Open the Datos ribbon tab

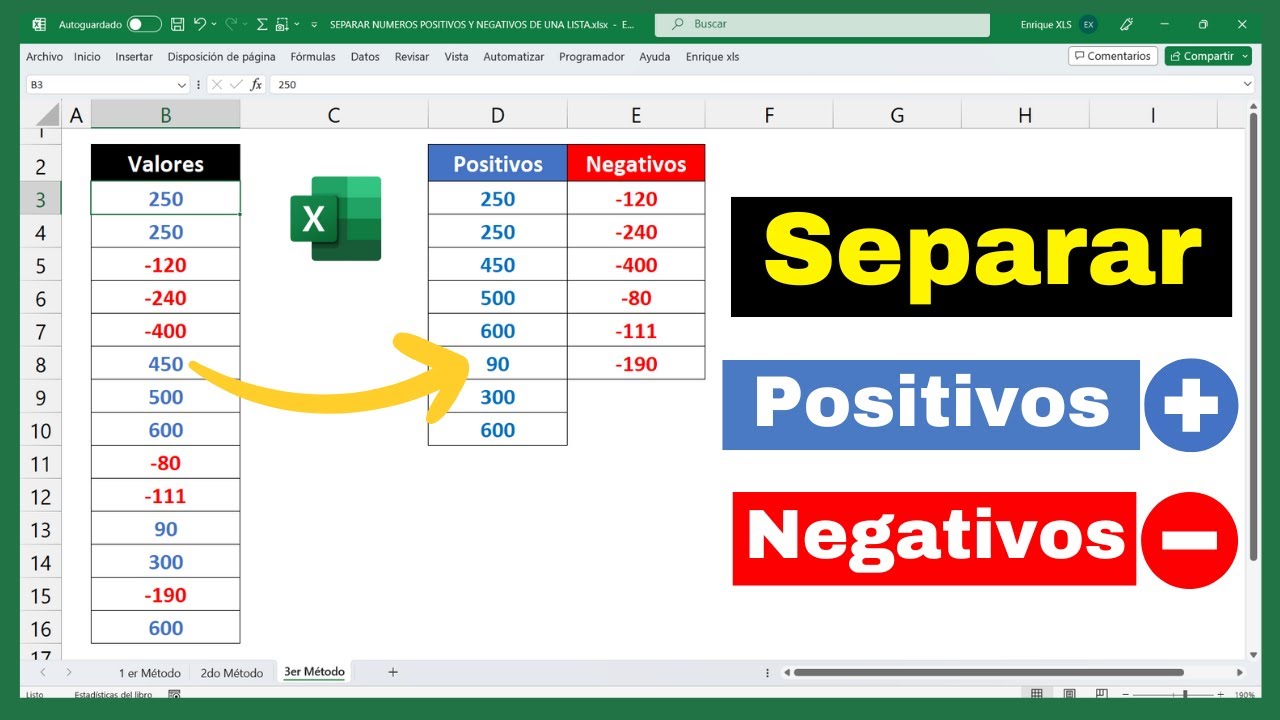(x=365, y=57)
